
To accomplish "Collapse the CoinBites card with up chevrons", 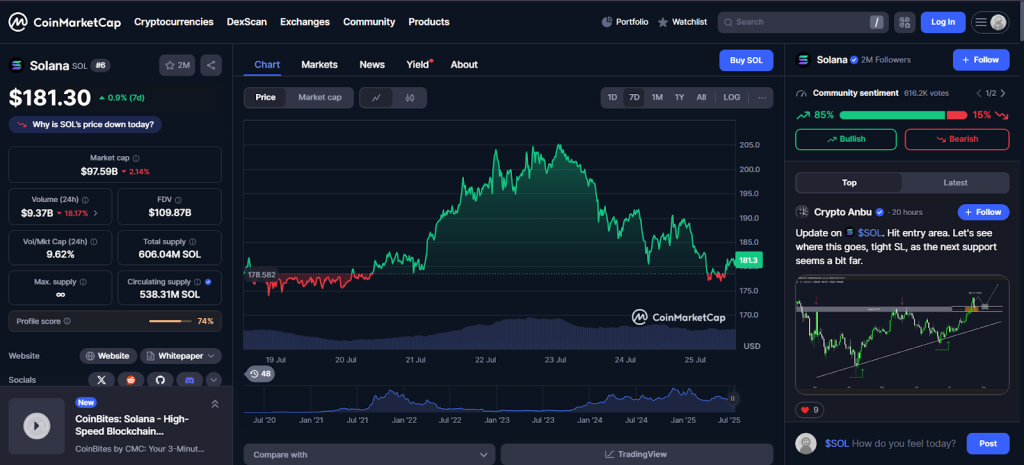I will pyautogui.click(x=215, y=404).
